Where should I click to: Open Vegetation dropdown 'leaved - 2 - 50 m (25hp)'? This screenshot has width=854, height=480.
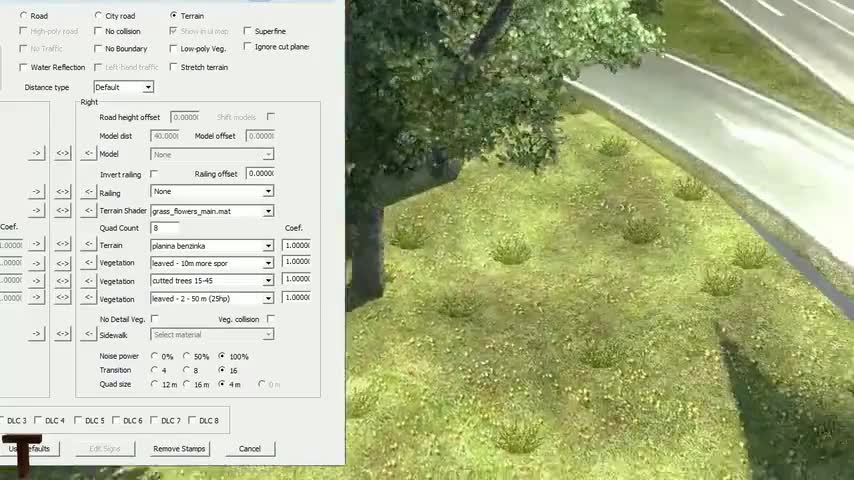click(212, 299)
